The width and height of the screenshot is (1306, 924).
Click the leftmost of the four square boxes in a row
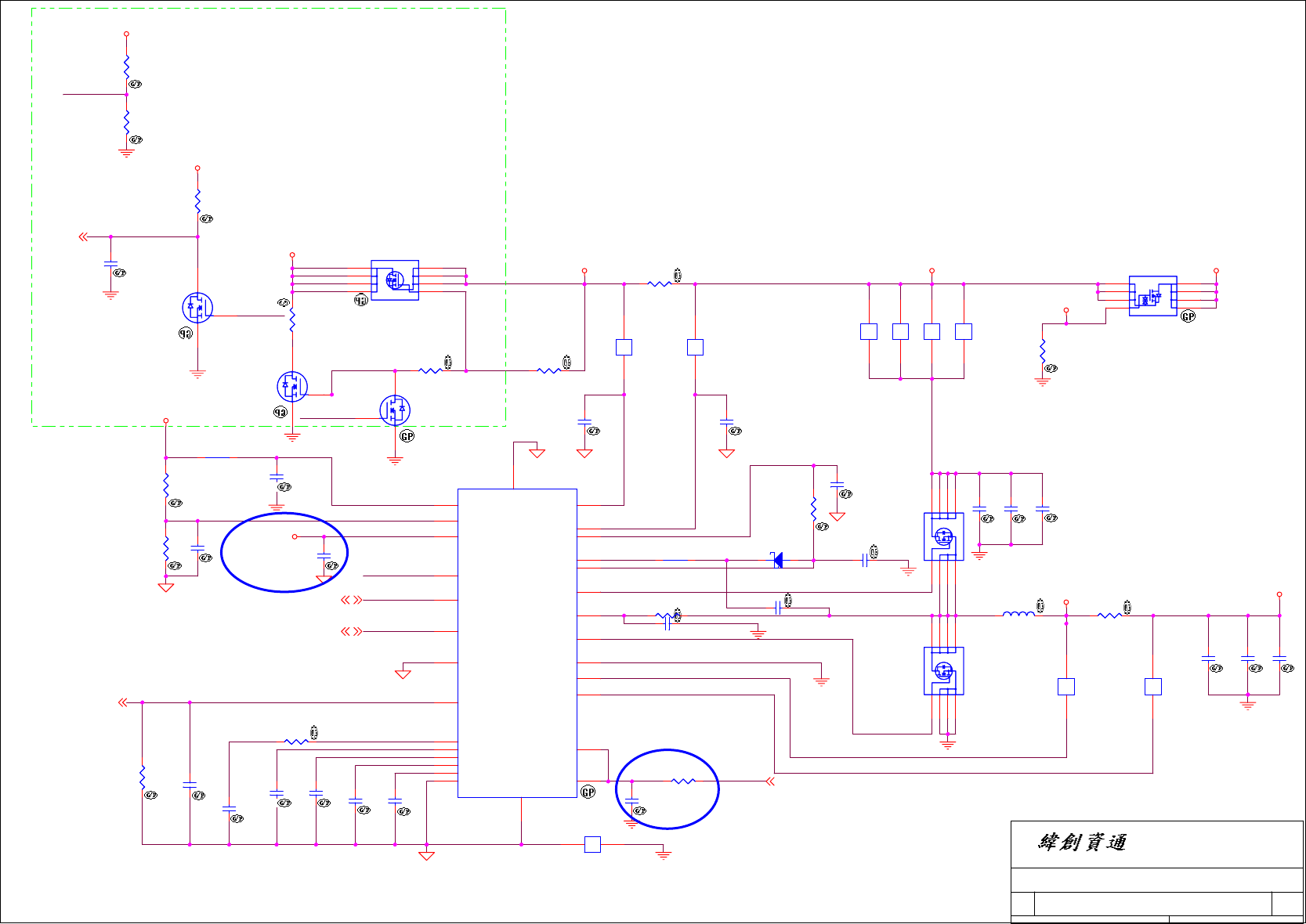869,331
